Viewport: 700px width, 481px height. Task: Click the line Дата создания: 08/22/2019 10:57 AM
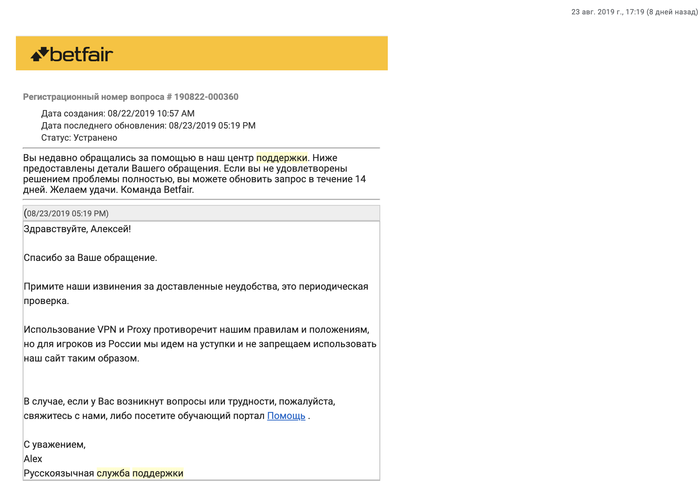(x=118, y=113)
